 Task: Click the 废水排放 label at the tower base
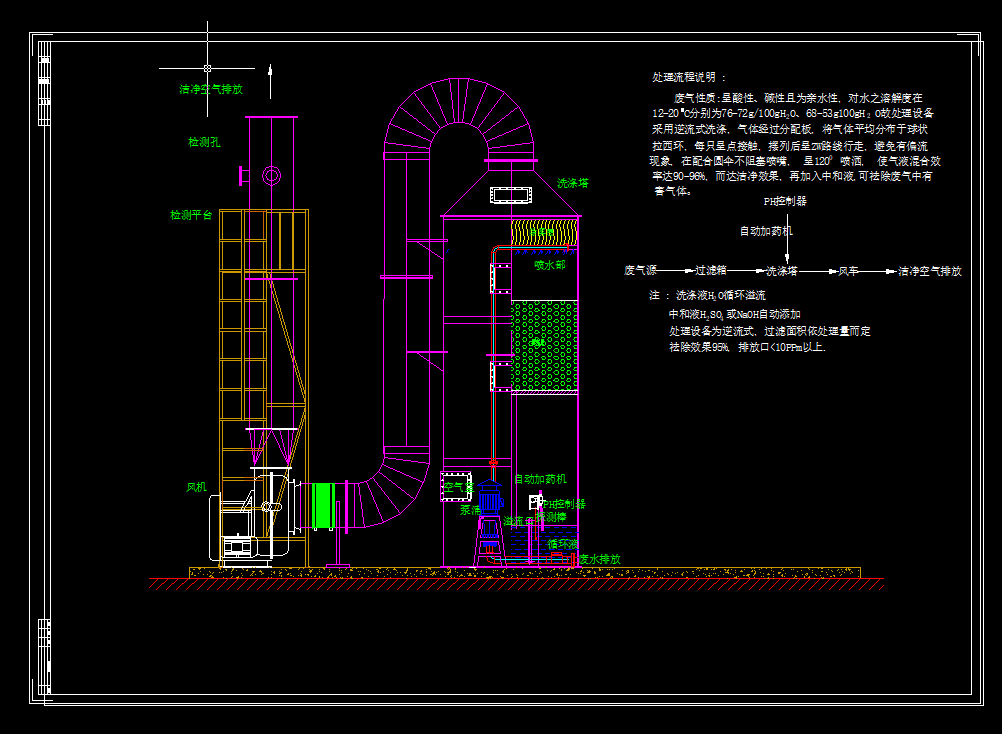(x=599, y=559)
